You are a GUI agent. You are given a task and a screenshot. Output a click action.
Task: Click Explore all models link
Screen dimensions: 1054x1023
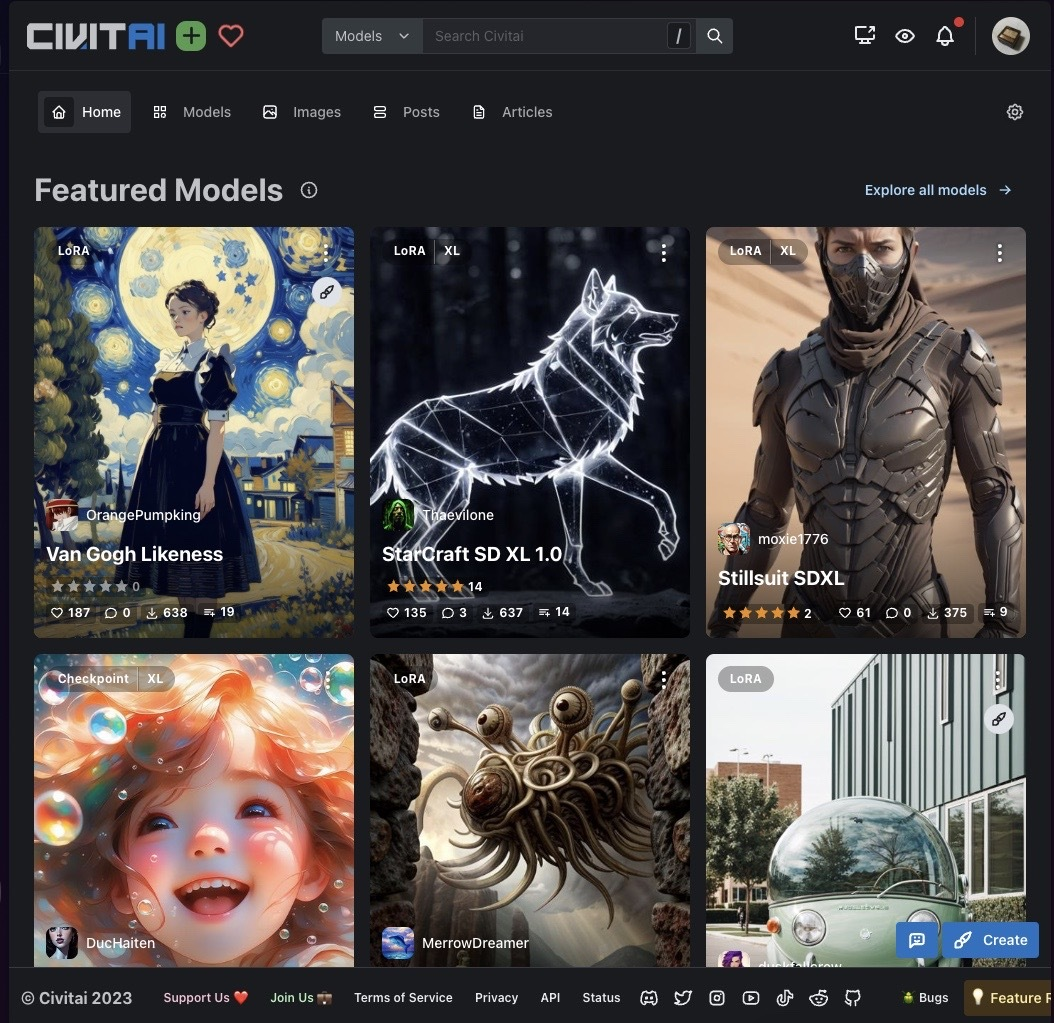[x=938, y=190]
